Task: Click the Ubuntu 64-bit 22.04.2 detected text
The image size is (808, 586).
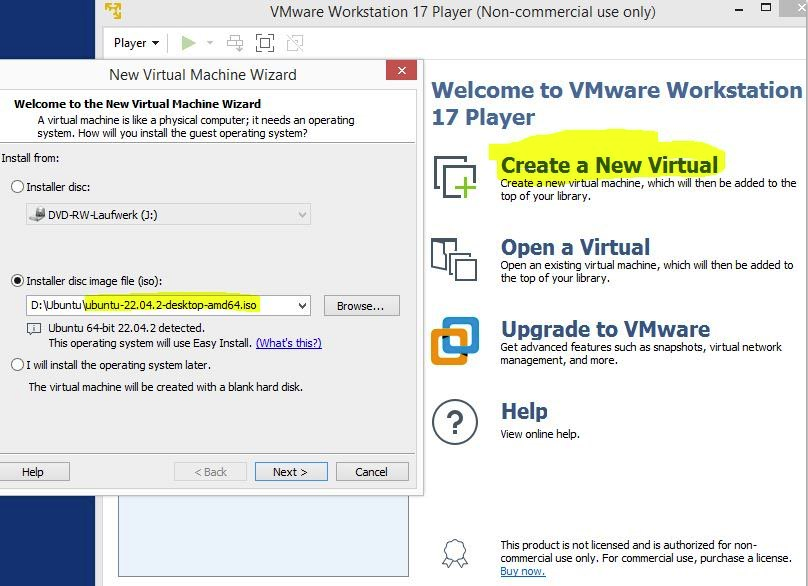Action: tap(126, 328)
